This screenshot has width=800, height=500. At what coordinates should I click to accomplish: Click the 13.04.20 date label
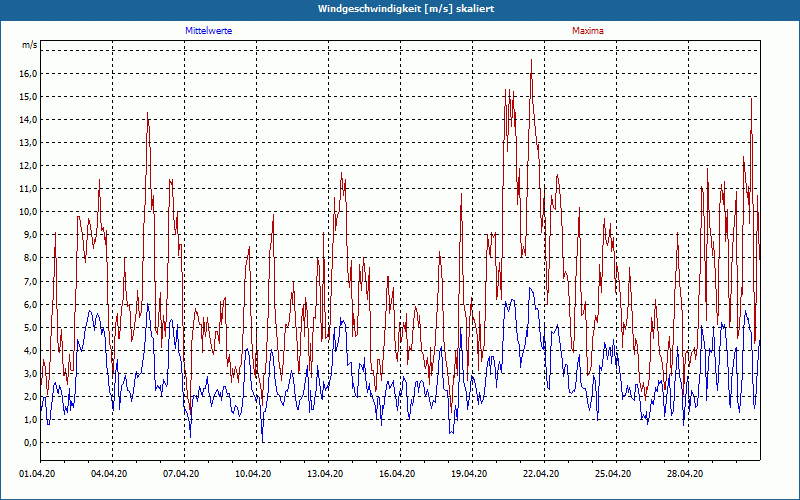(x=325, y=474)
